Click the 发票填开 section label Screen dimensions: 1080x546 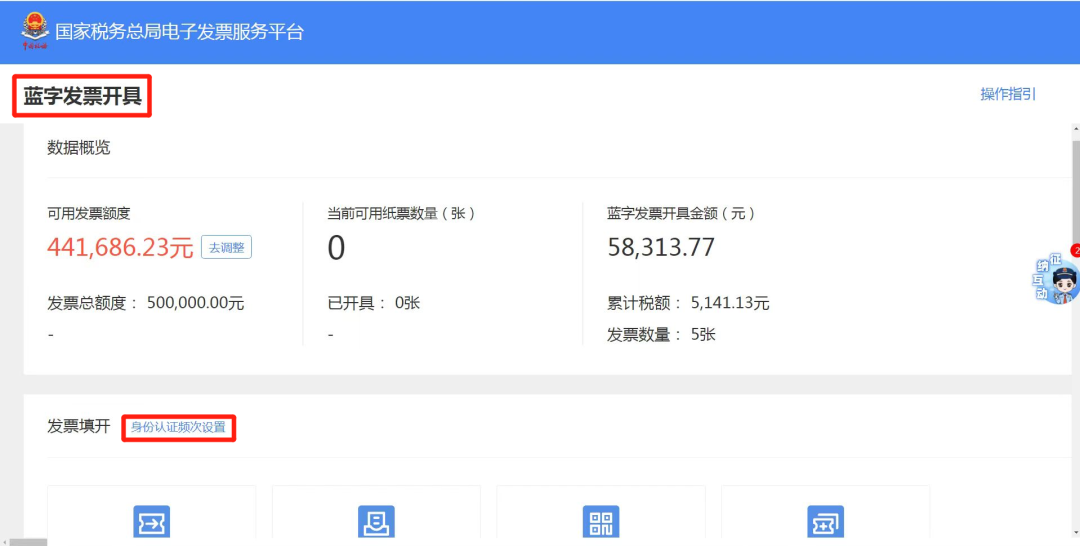[x=79, y=427]
